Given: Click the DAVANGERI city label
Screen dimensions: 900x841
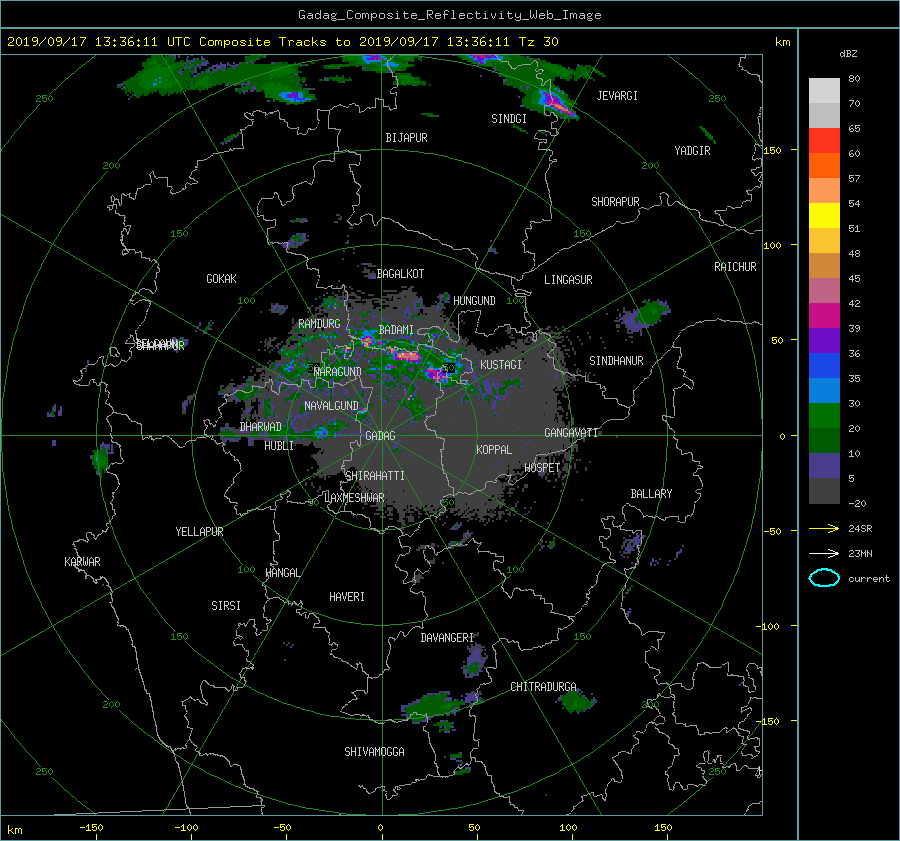Looking at the screenshot, I should 447,638.
